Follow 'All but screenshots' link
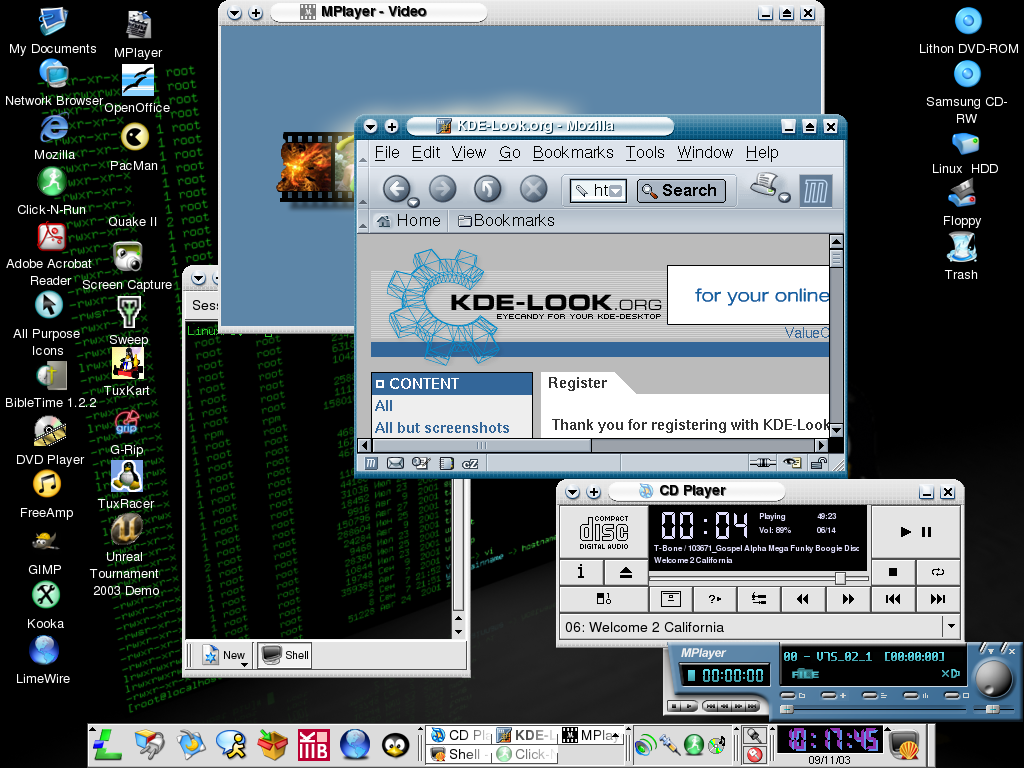The height and width of the screenshot is (768, 1024). pyautogui.click(x=442, y=428)
